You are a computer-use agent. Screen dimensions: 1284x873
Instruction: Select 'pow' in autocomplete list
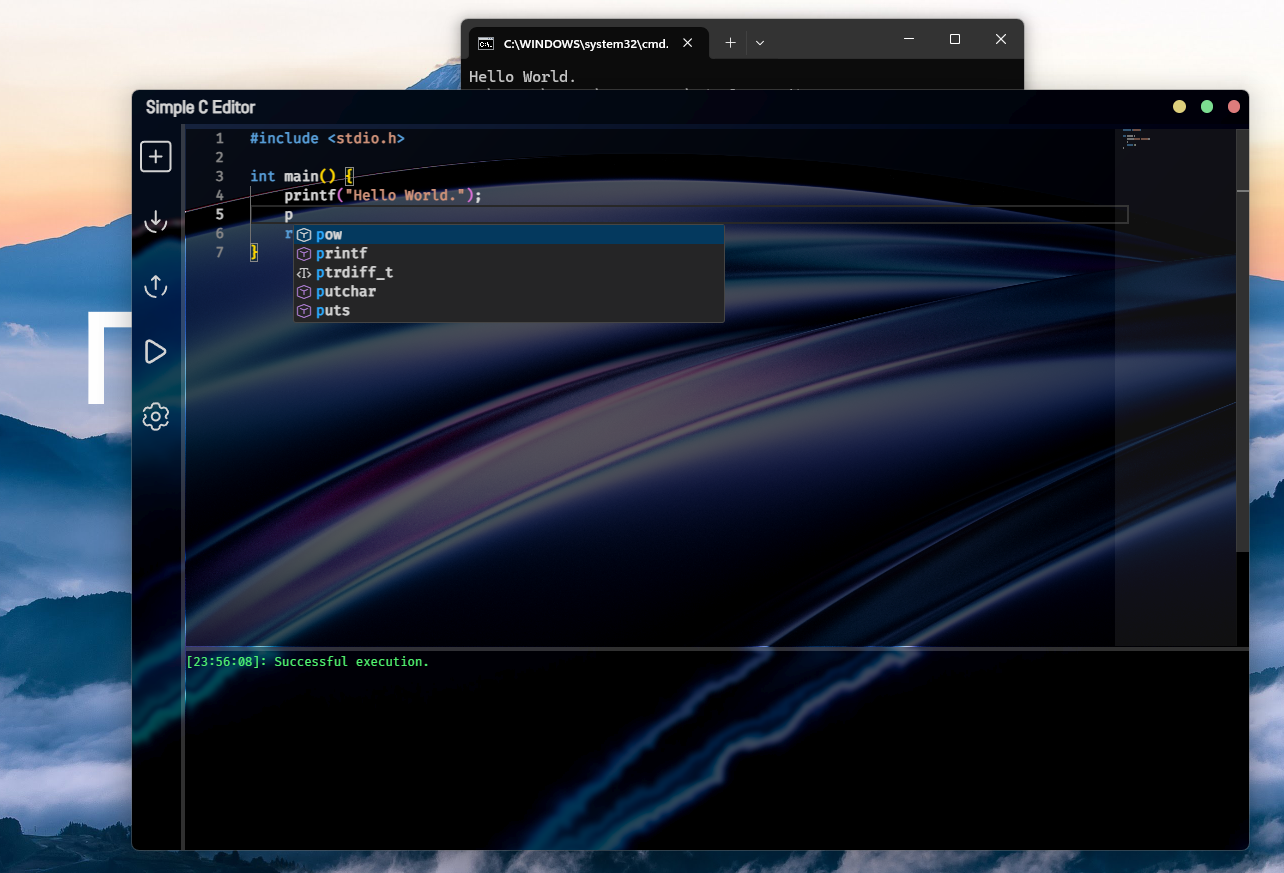508,234
